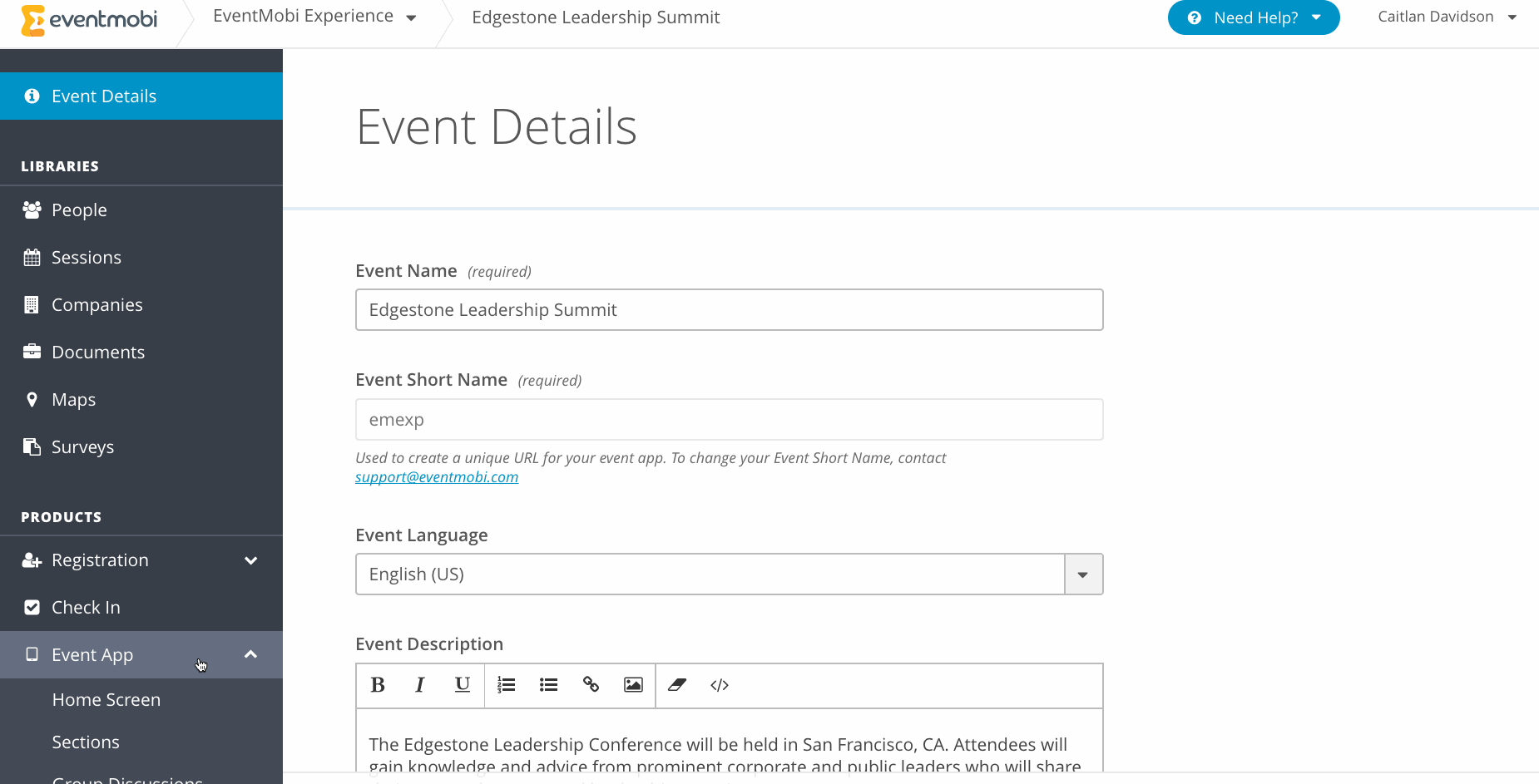1539x784 pixels.
Task: Open the HTML source code view
Action: (x=720, y=685)
